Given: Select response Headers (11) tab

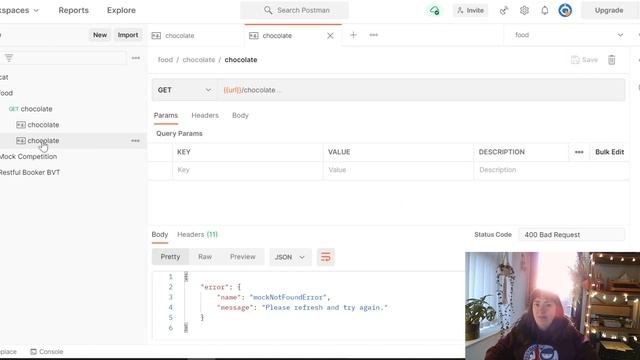Looking at the screenshot, I should click(x=198, y=235).
